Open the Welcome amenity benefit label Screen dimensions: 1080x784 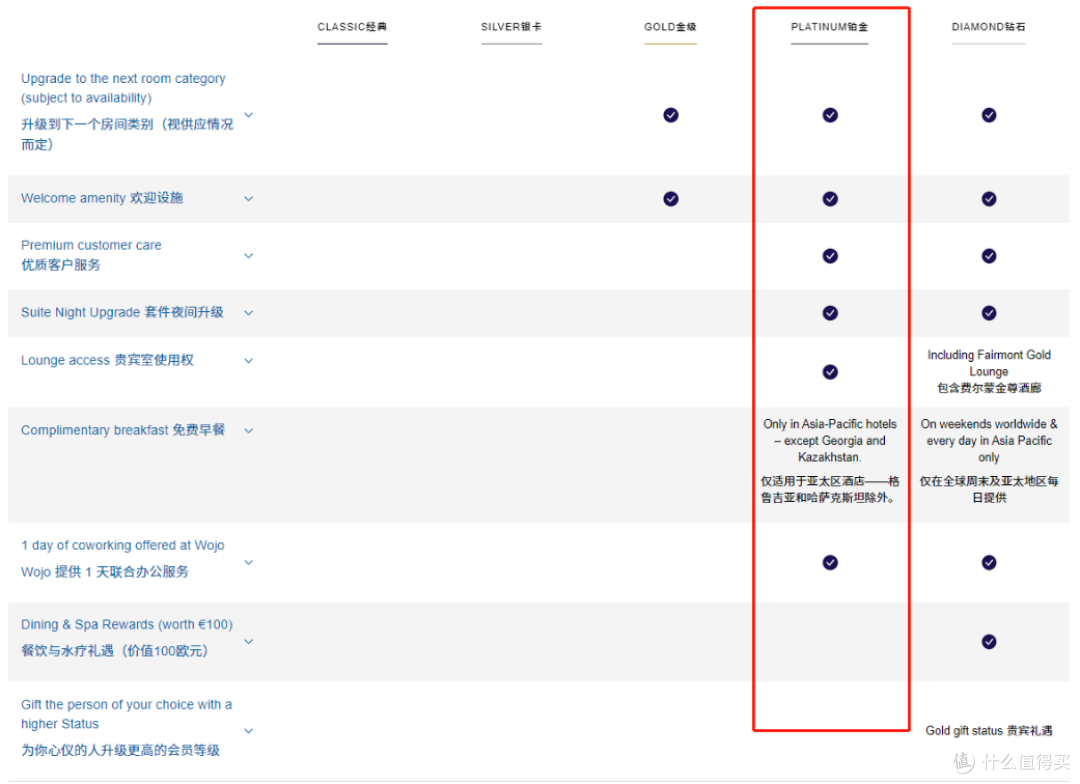102,198
